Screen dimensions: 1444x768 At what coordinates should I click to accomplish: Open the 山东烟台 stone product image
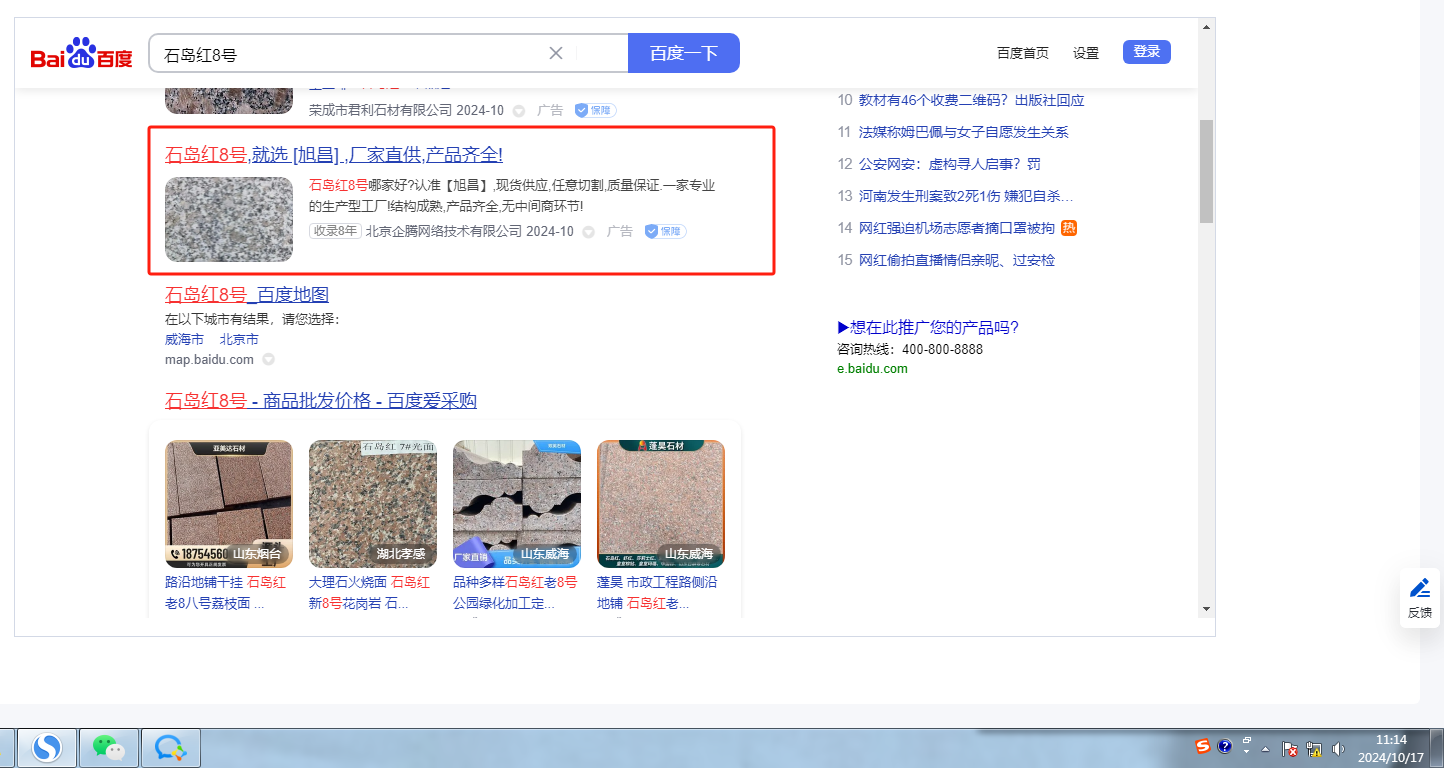pos(229,504)
